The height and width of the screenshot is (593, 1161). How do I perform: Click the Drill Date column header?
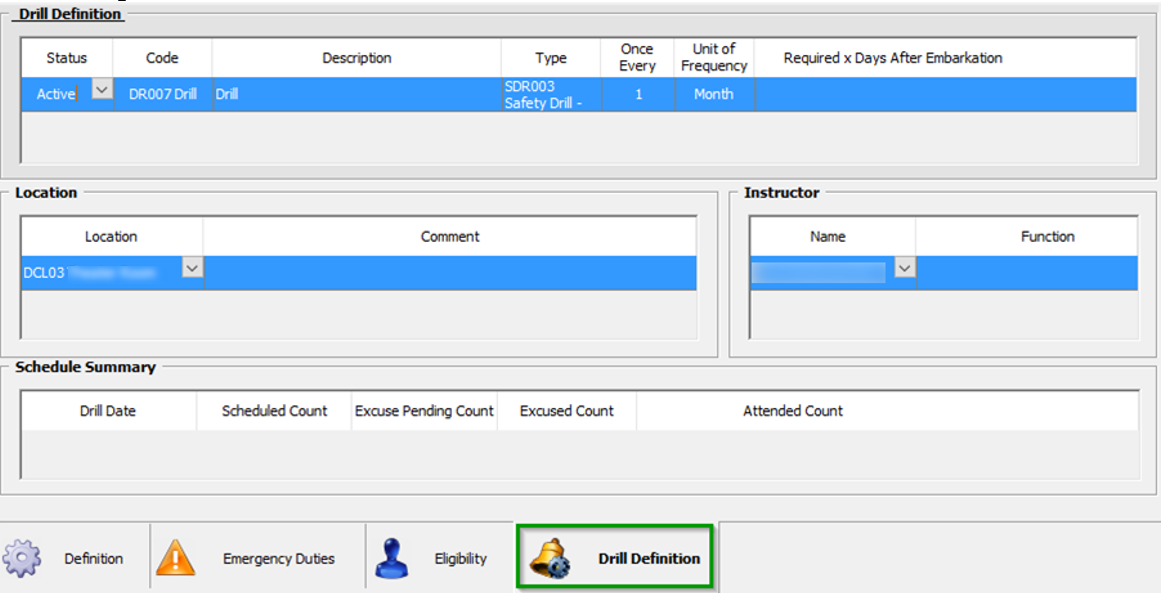107,410
